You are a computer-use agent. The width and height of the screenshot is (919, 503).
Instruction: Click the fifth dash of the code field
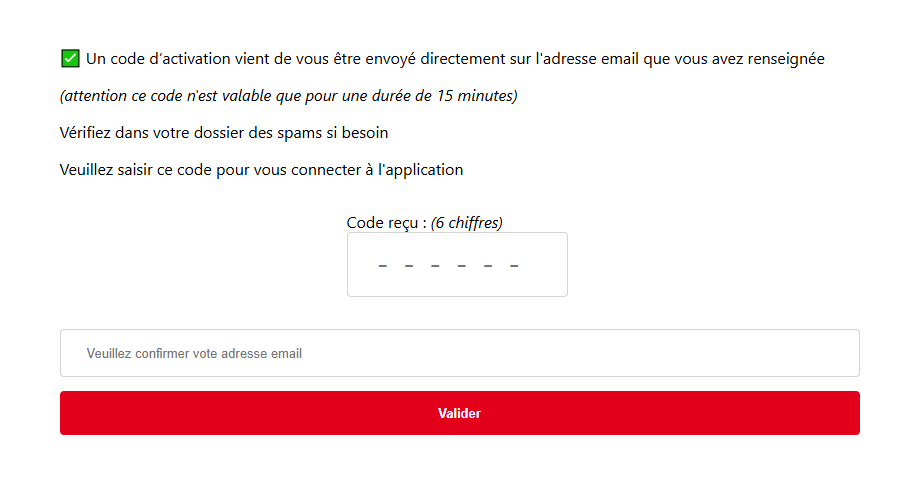coord(488,266)
